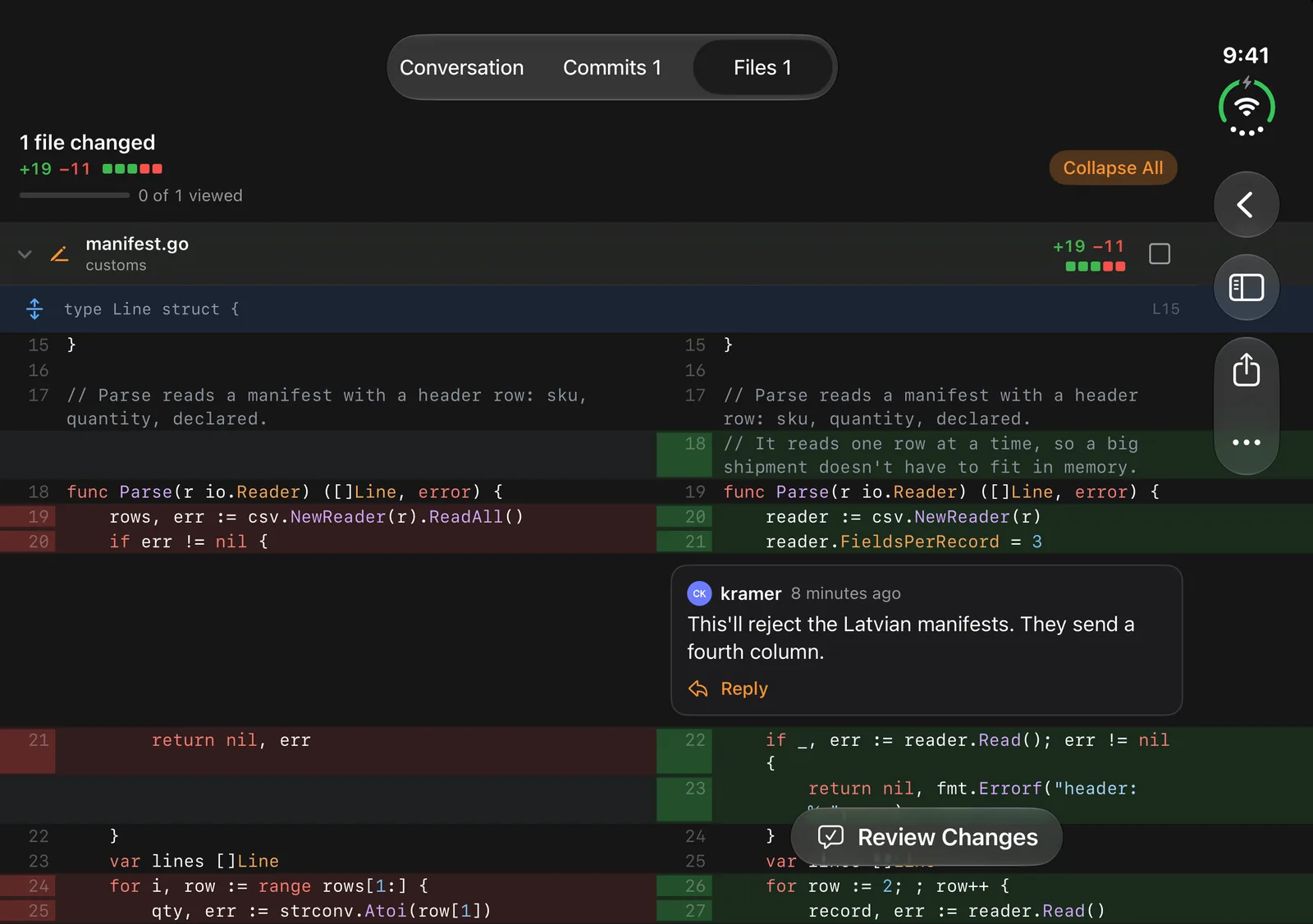Click kramer's CK avatar
1313x924 pixels.
tap(699, 593)
